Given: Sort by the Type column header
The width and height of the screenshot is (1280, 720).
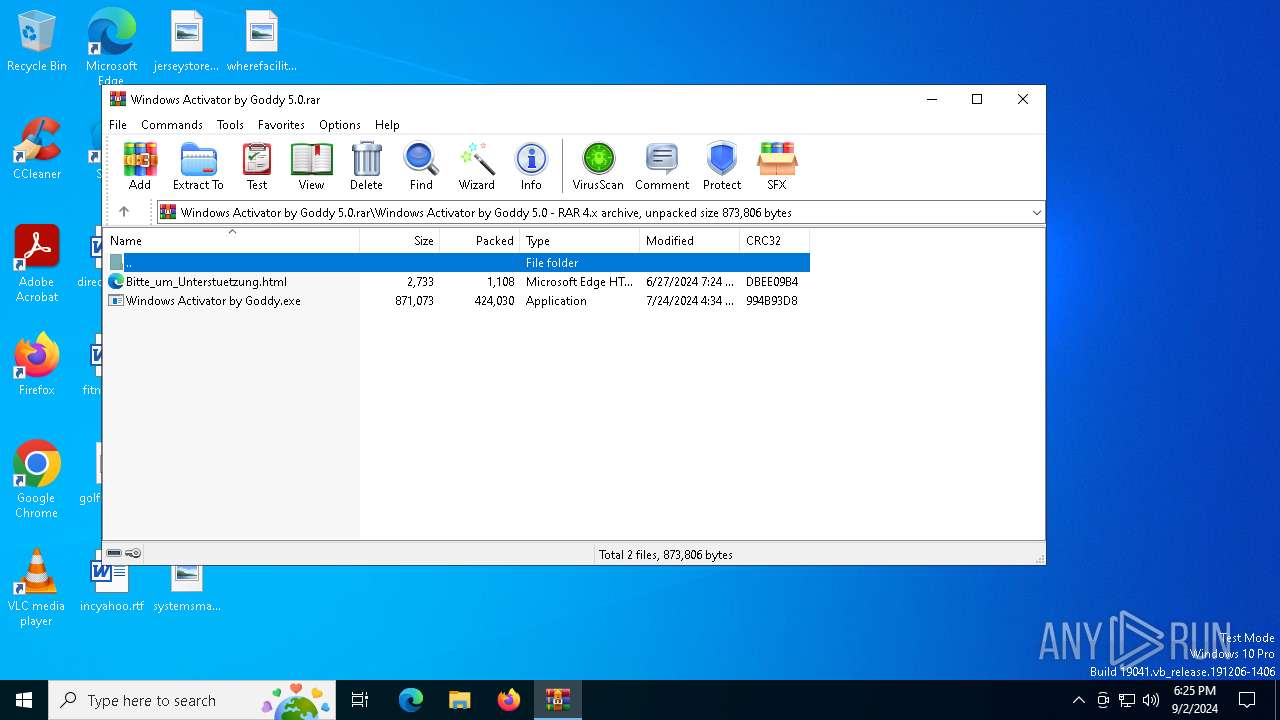Looking at the screenshot, I should [x=580, y=241].
